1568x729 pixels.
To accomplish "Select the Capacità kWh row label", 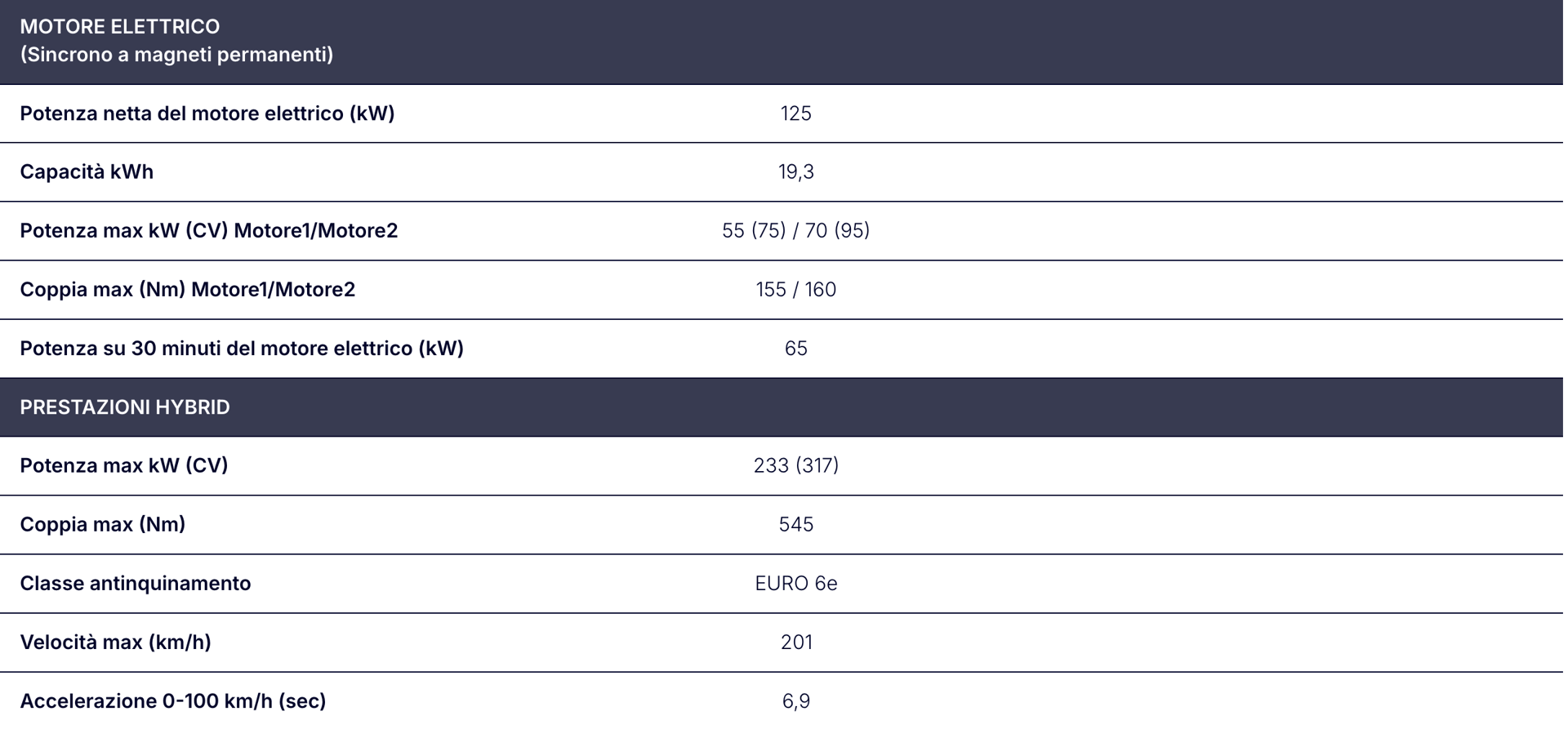I will tap(87, 172).
